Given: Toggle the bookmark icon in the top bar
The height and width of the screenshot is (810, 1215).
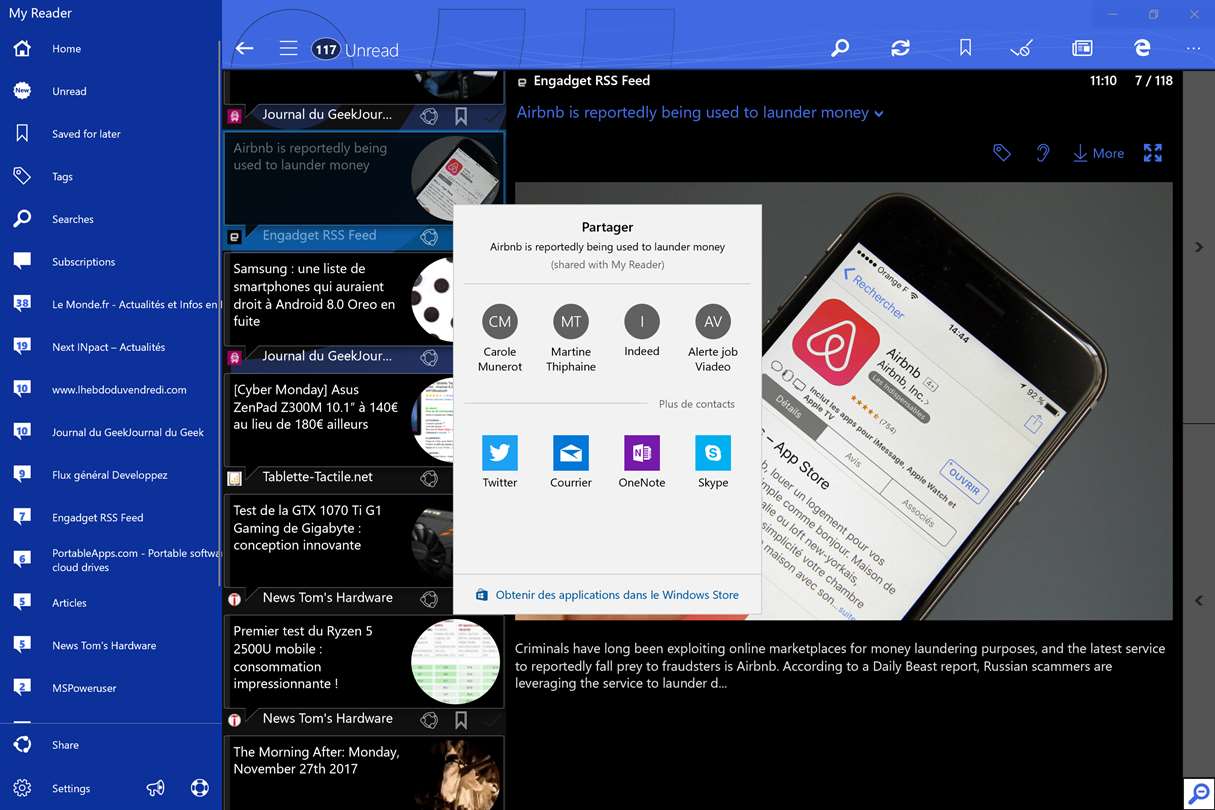Looking at the screenshot, I should 965,48.
